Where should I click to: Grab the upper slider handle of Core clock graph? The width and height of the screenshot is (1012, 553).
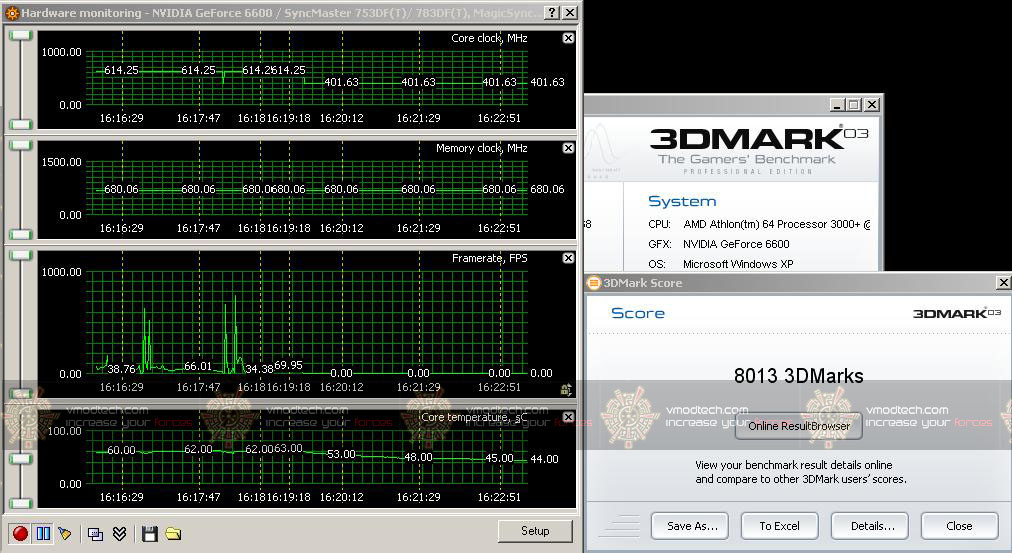21,35
